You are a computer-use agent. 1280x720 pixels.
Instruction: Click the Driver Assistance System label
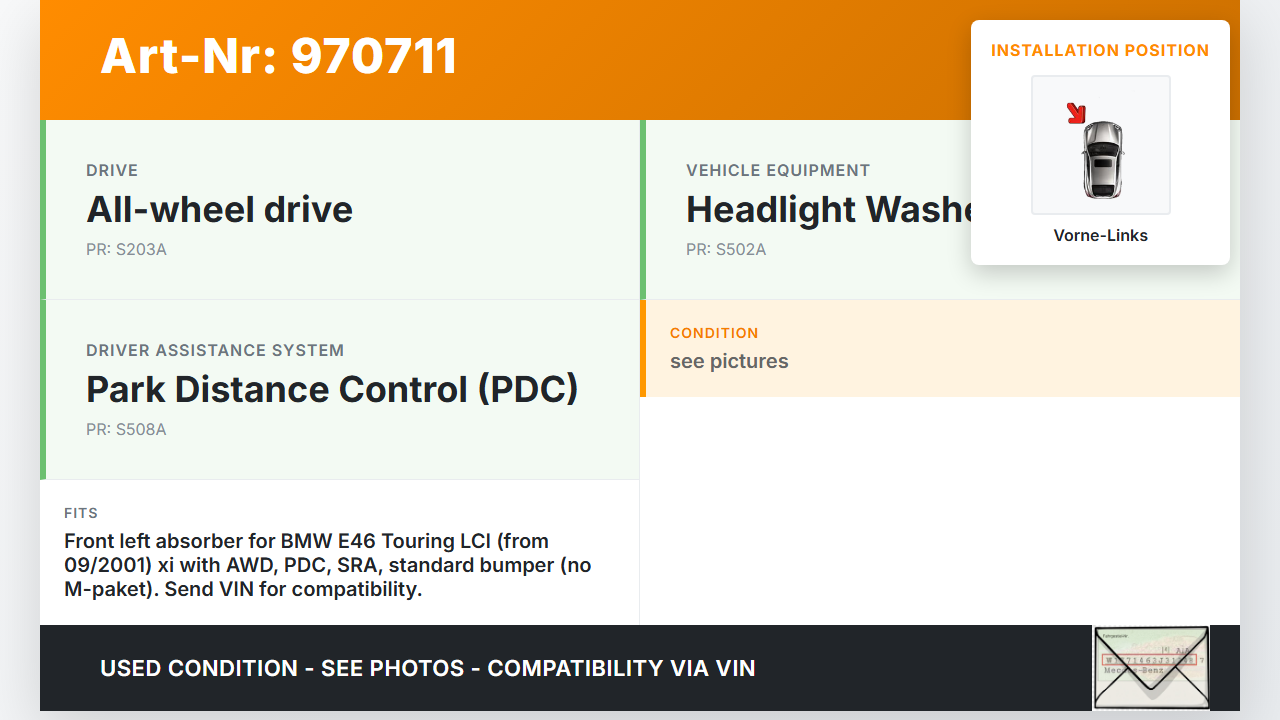(x=215, y=350)
